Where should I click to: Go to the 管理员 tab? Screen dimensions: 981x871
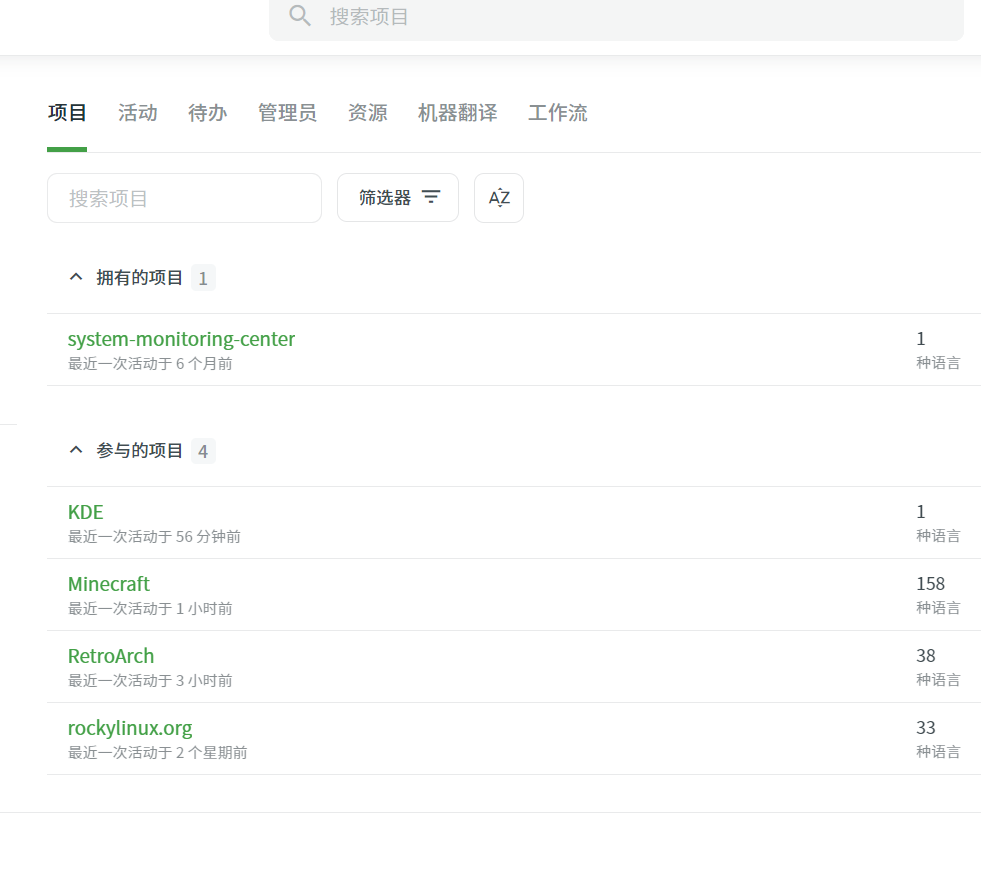pyautogui.click(x=287, y=113)
